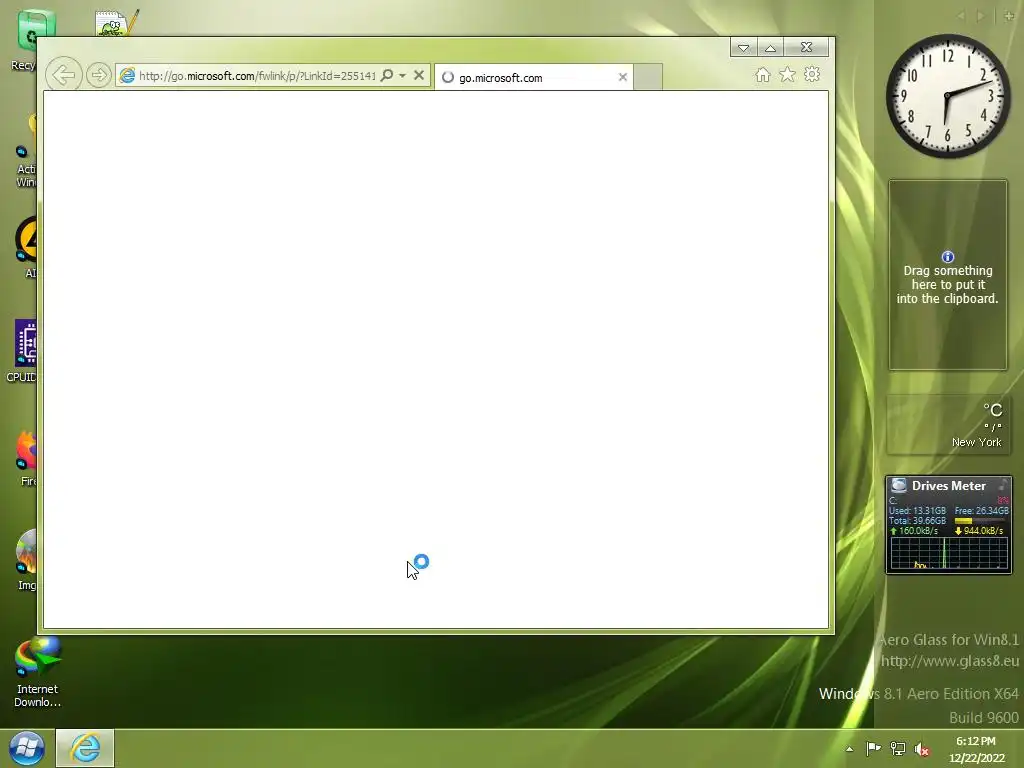Click the search magnifier in address bar

pyautogui.click(x=387, y=75)
